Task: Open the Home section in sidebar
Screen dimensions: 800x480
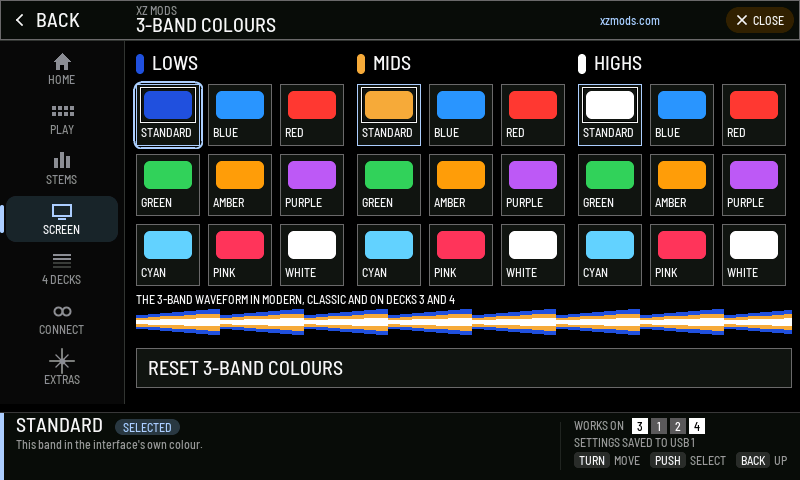Action: pos(62,69)
